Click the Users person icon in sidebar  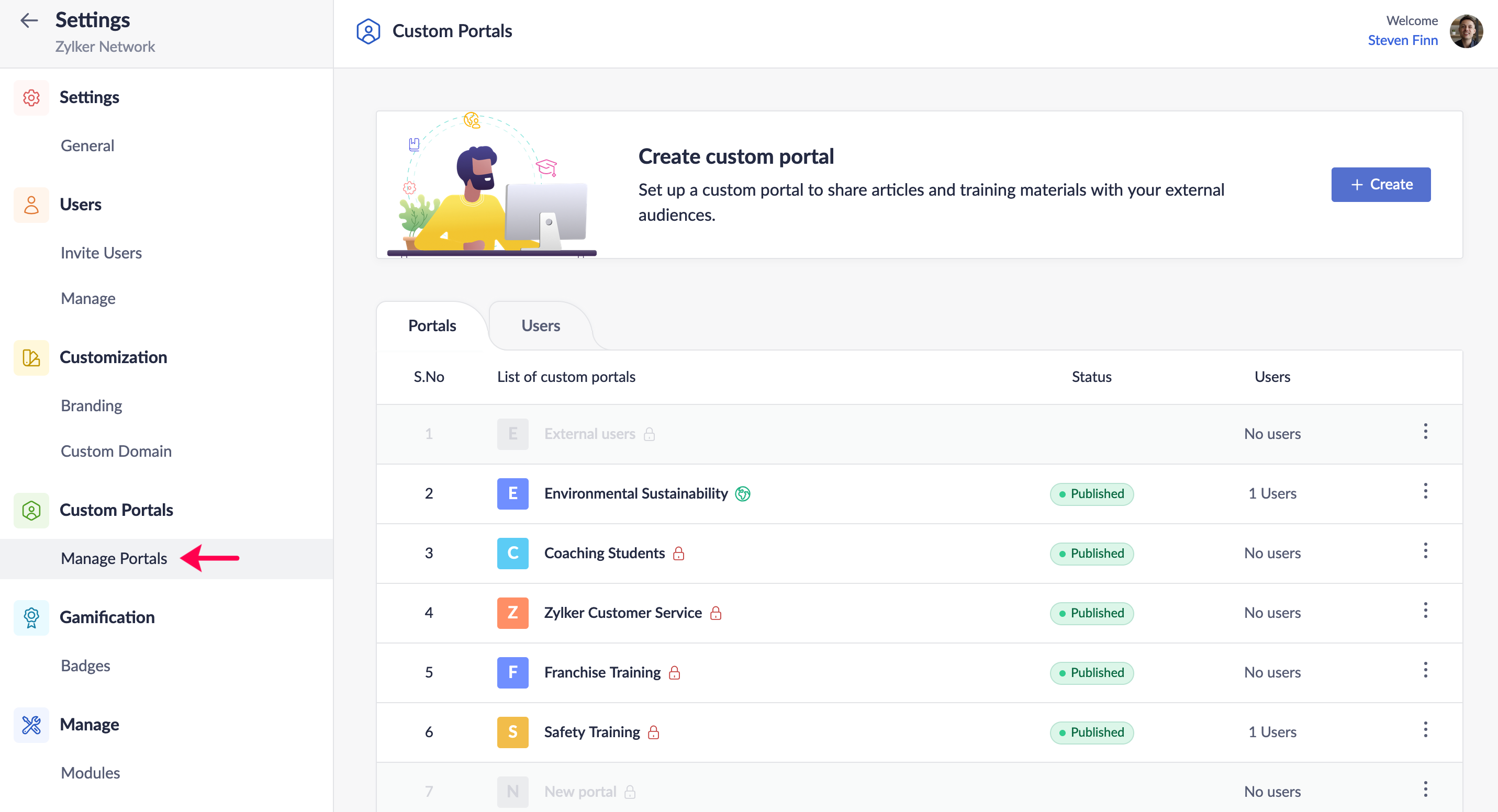pyautogui.click(x=31, y=205)
